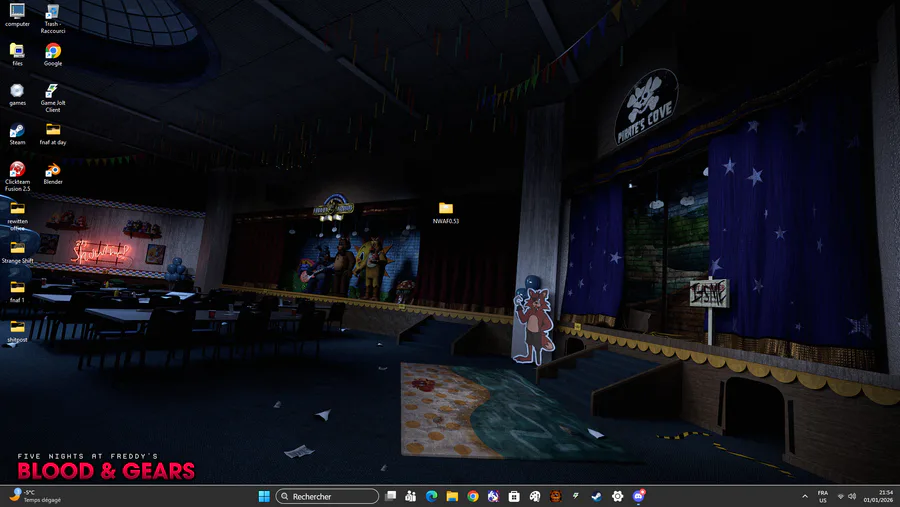Viewport: 900px width, 507px height.
Task: Select the fnaf 1 folder
Action: pyautogui.click(x=17, y=292)
